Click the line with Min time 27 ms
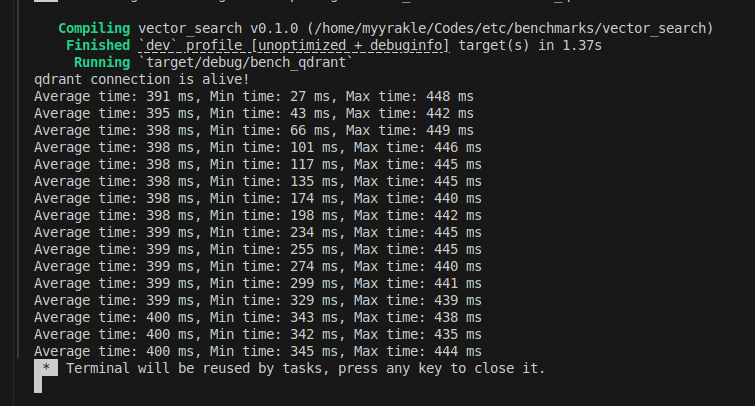 coord(253,96)
